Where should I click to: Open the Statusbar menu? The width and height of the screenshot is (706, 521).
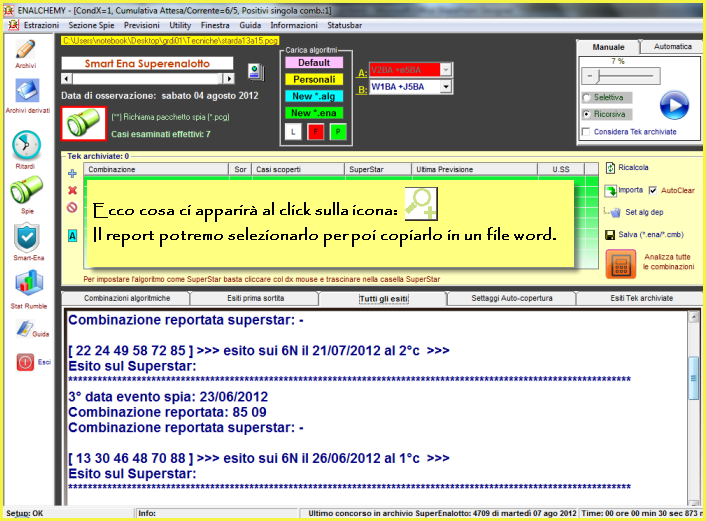tap(344, 25)
